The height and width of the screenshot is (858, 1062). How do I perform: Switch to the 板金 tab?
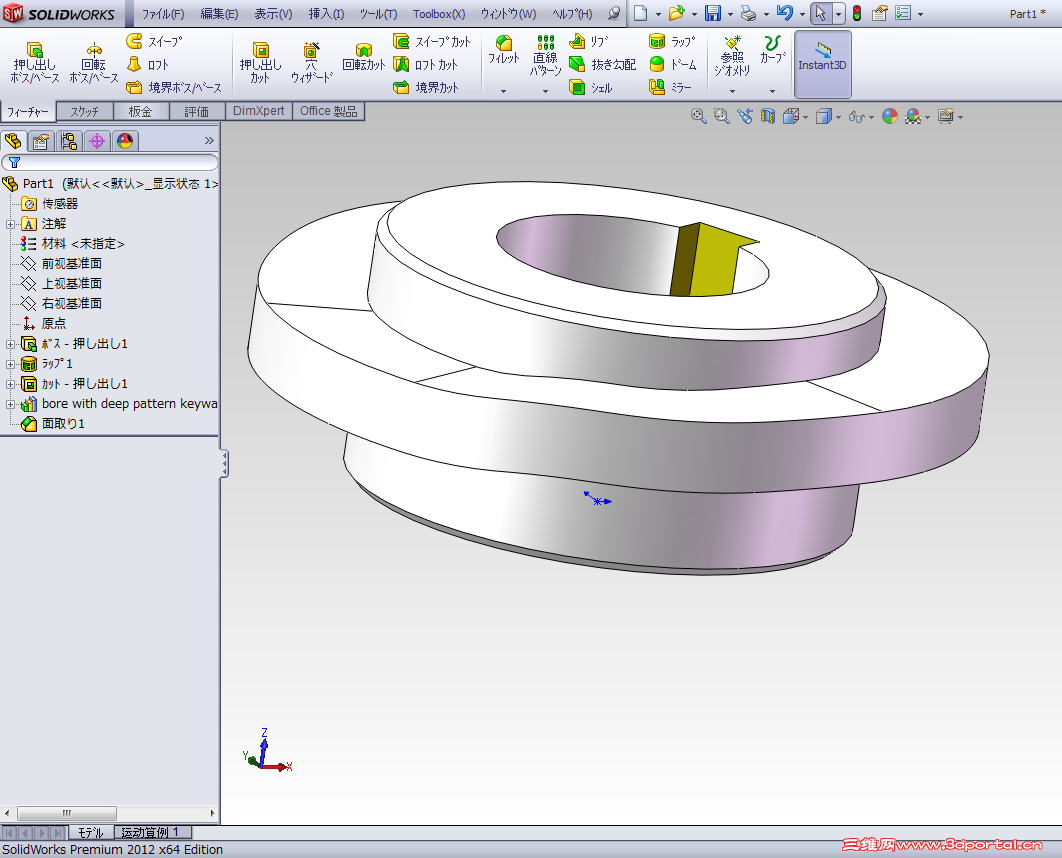pos(140,111)
